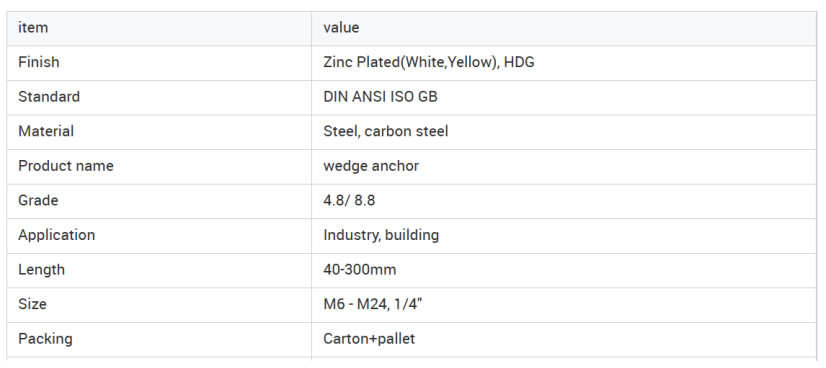This screenshot has height=368, width=826.
Task: Select the Packing row label
Action: click(45, 339)
